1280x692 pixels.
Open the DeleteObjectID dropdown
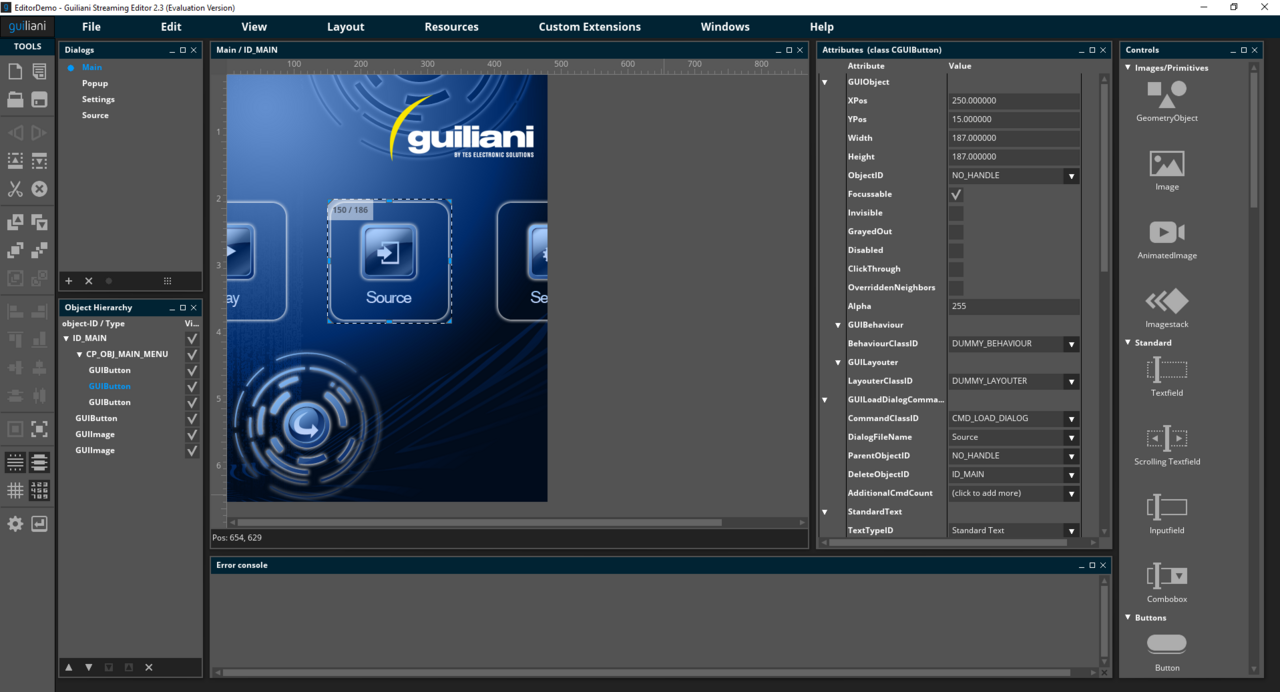(x=1071, y=475)
